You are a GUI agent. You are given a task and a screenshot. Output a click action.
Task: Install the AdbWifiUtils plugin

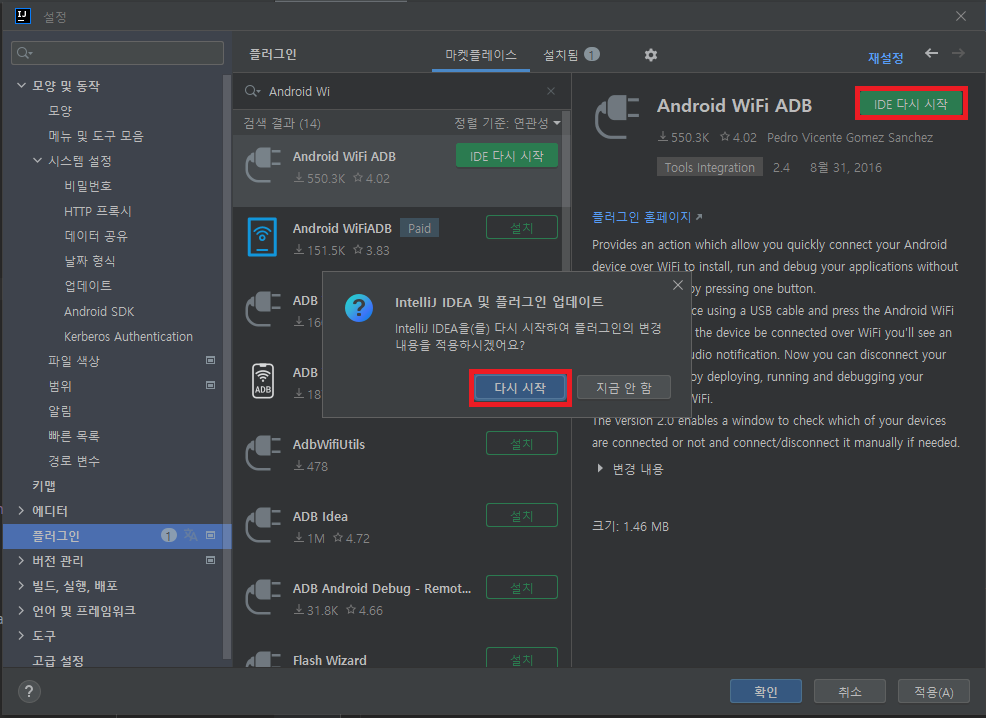[521, 444]
